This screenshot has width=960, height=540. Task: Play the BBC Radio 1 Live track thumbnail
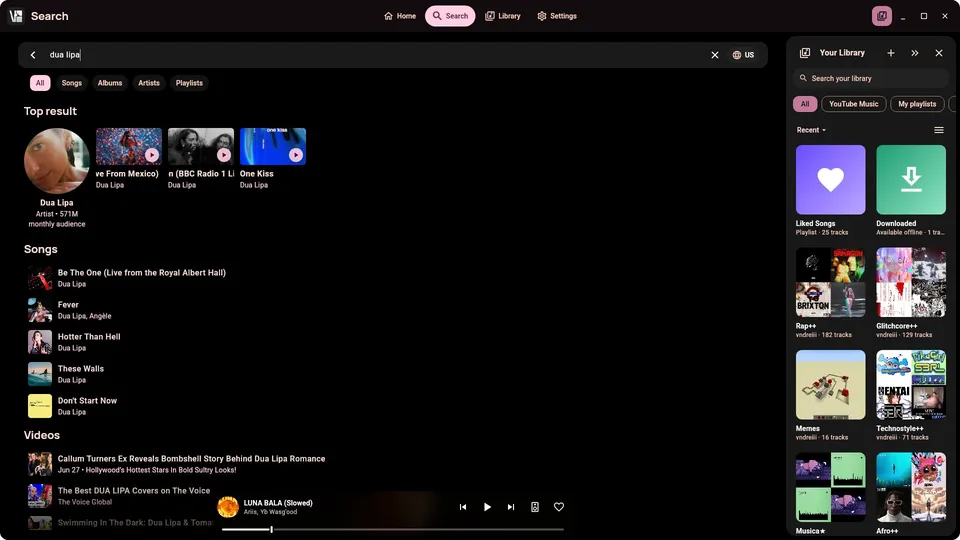[201, 146]
